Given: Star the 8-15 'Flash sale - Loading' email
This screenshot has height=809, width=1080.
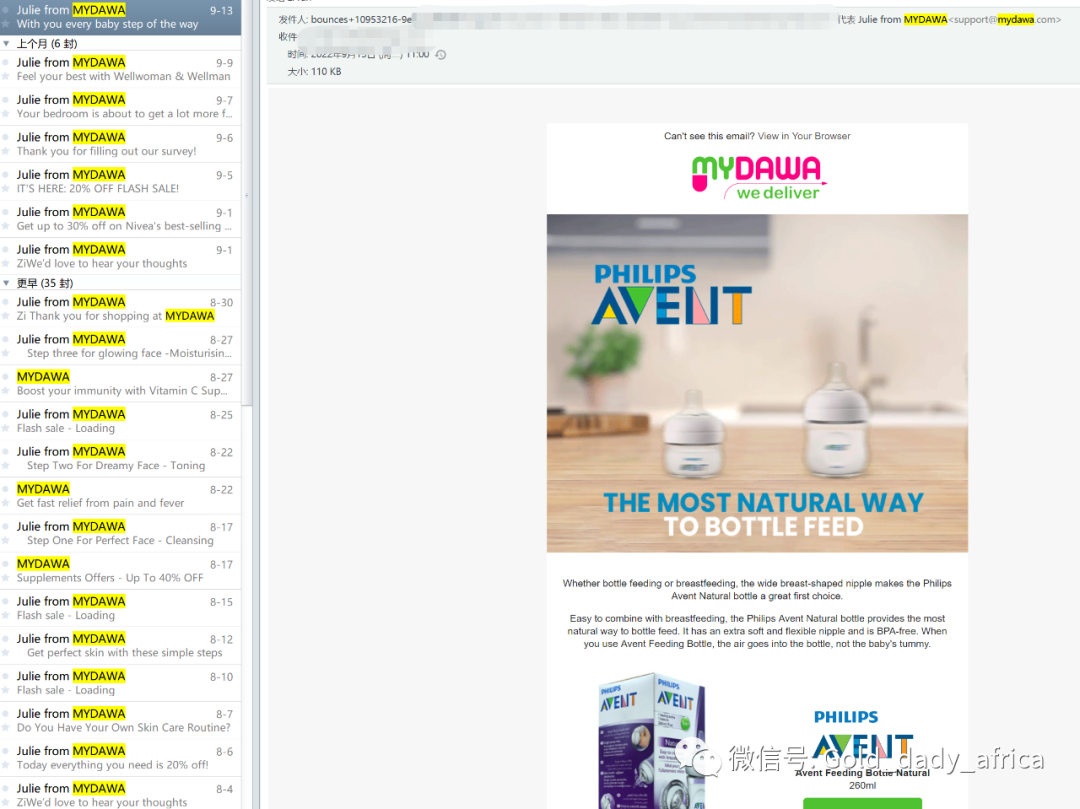Looking at the screenshot, I should pos(6,616).
